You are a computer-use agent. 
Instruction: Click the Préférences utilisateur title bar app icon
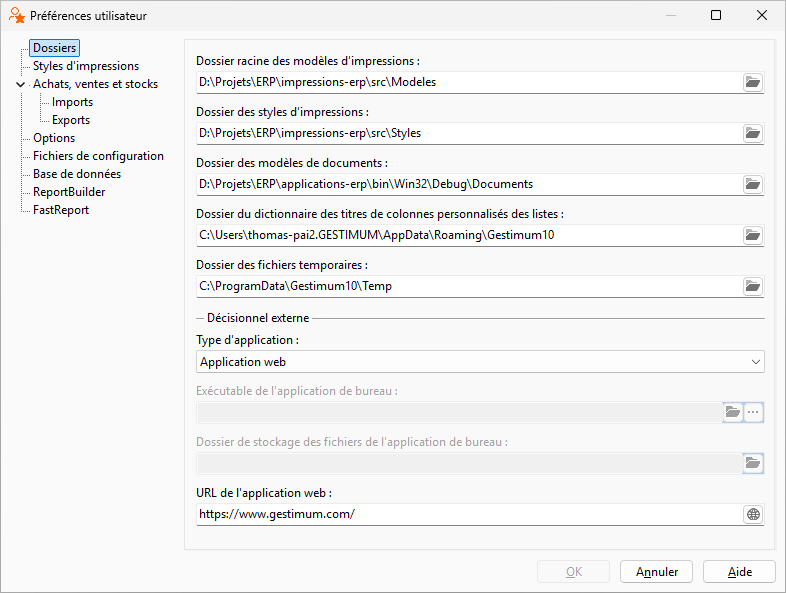(17, 16)
